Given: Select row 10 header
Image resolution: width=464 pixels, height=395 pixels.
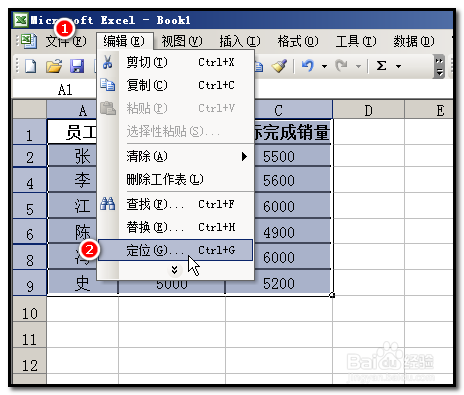Looking at the screenshot, I should point(30,309).
